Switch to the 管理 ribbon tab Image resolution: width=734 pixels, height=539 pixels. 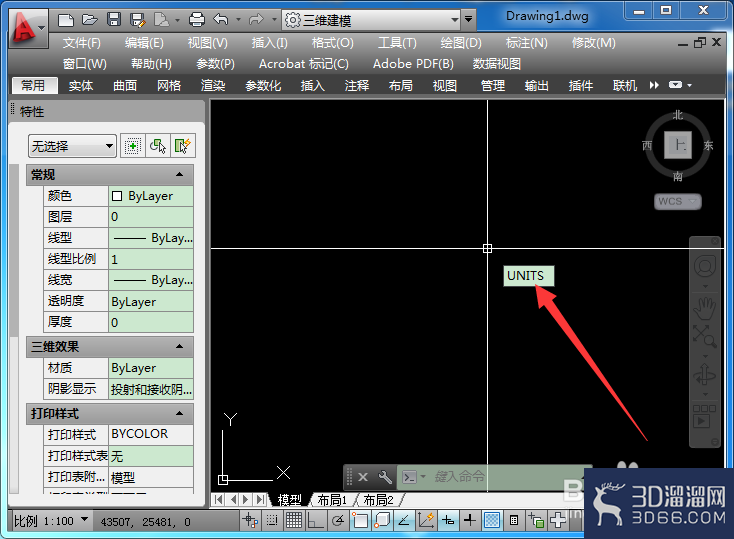(492, 86)
